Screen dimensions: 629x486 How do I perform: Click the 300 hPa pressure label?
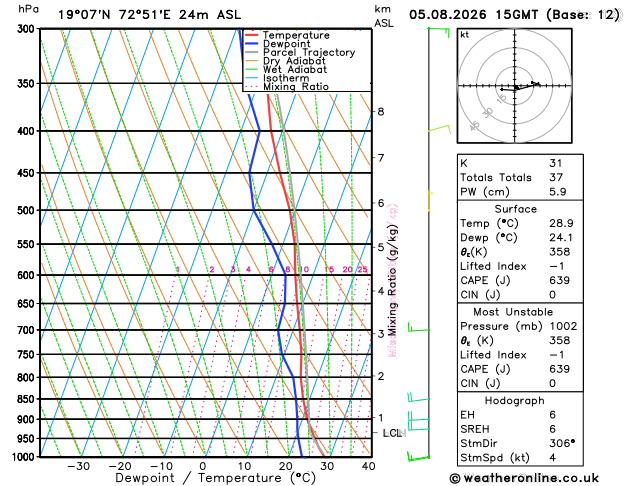(28, 29)
